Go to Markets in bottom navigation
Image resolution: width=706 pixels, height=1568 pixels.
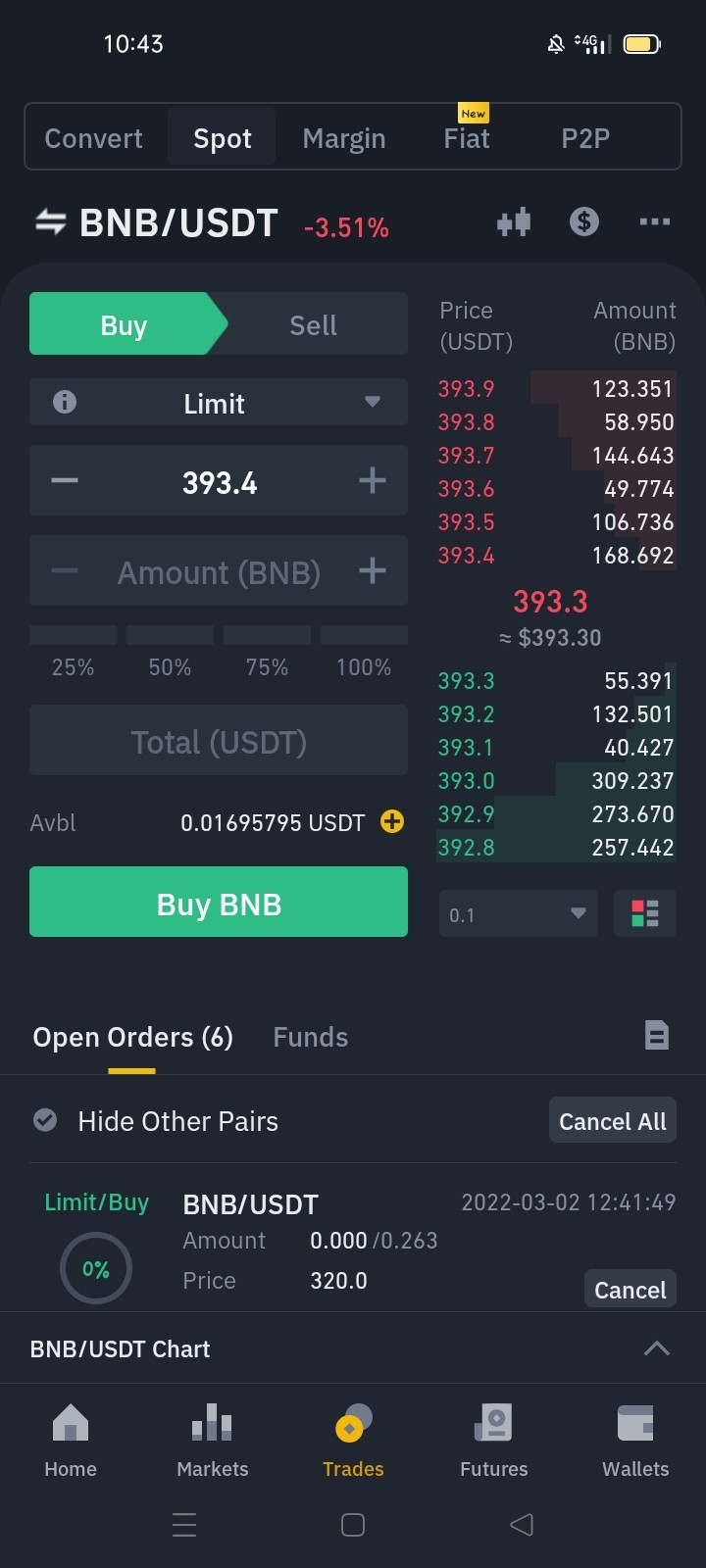213,1440
